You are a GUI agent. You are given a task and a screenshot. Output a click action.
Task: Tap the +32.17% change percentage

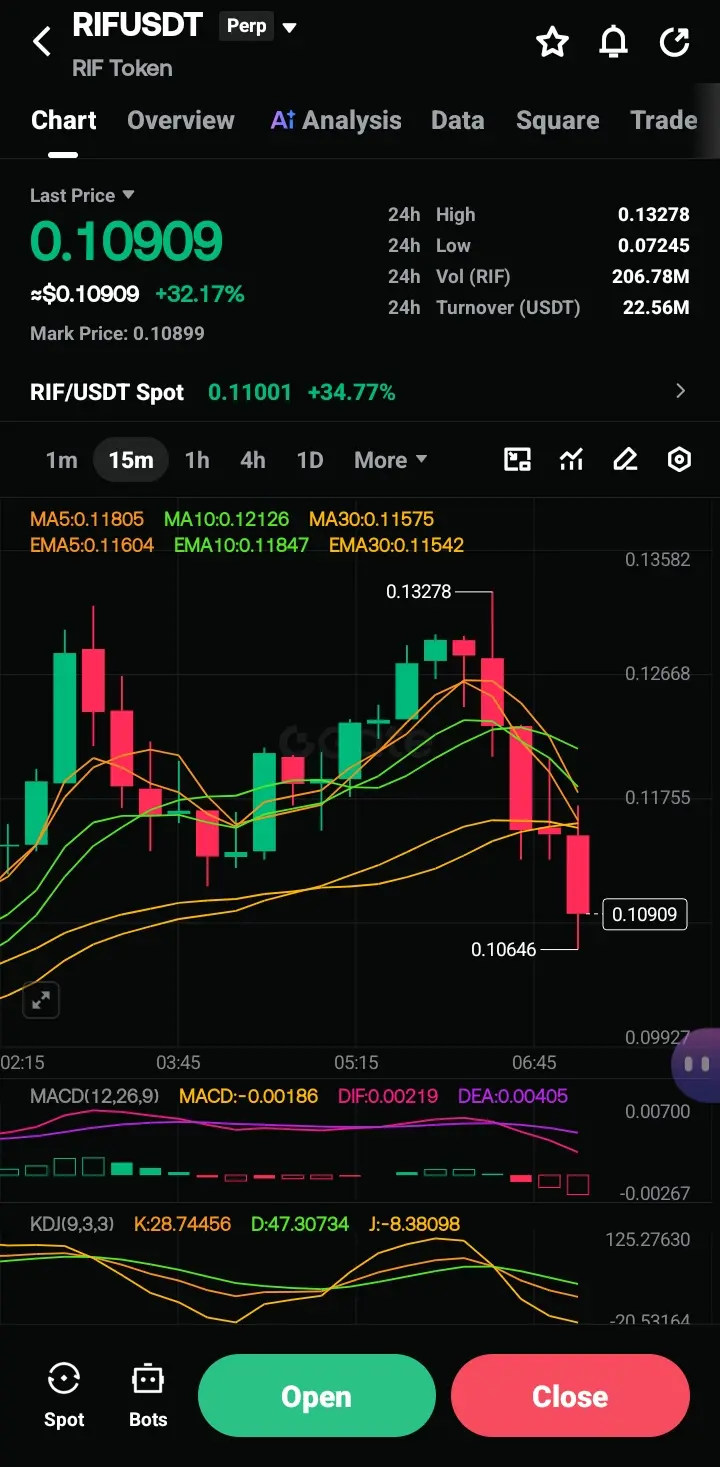[x=200, y=295]
